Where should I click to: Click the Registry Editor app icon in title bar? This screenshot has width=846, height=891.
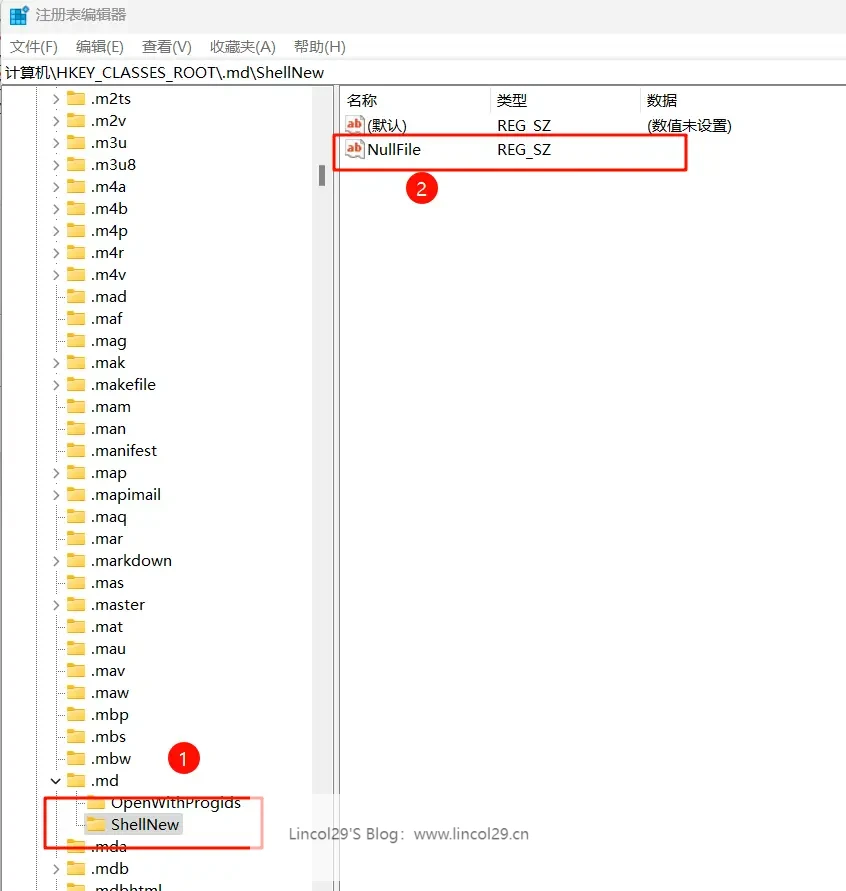pos(19,15)
